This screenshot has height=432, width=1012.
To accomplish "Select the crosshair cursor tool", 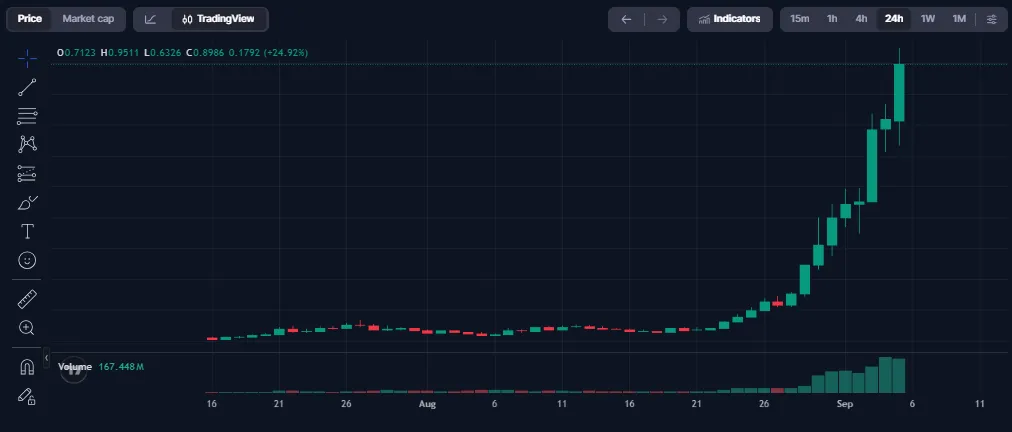I will click(27, 59).
